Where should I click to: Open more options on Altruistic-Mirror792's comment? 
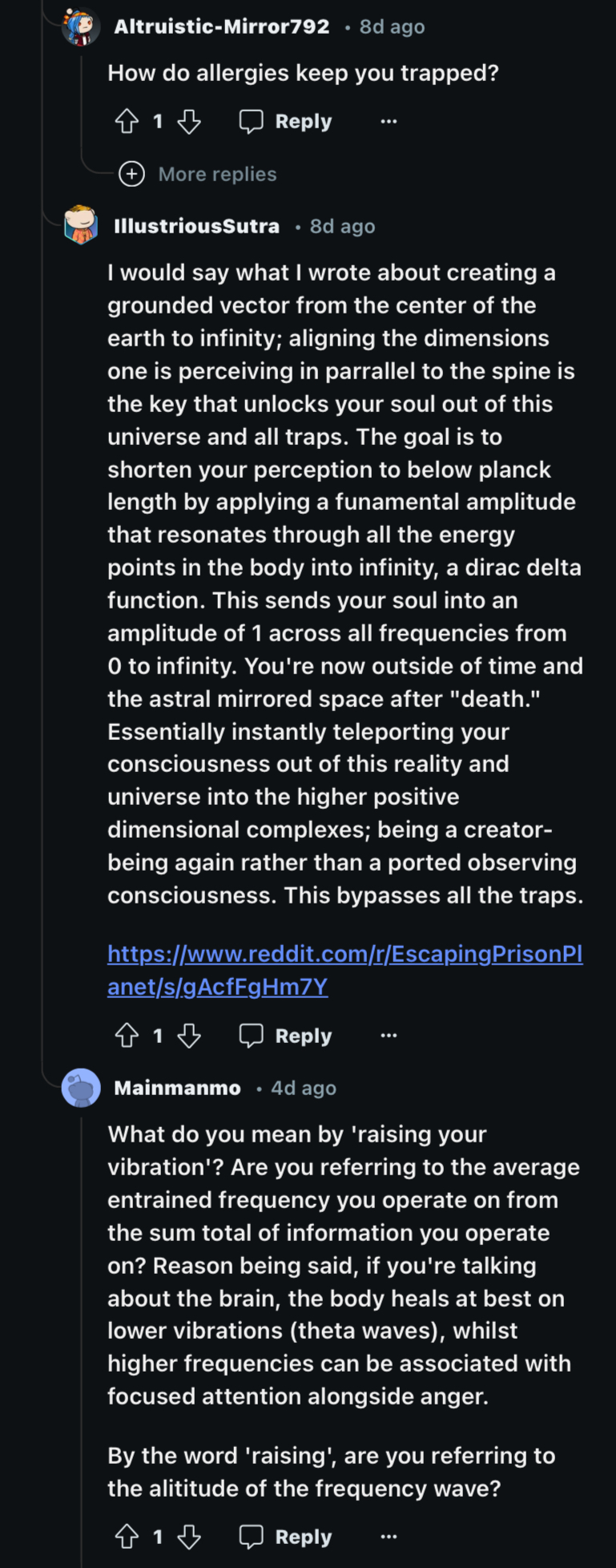tap(389, 122)
